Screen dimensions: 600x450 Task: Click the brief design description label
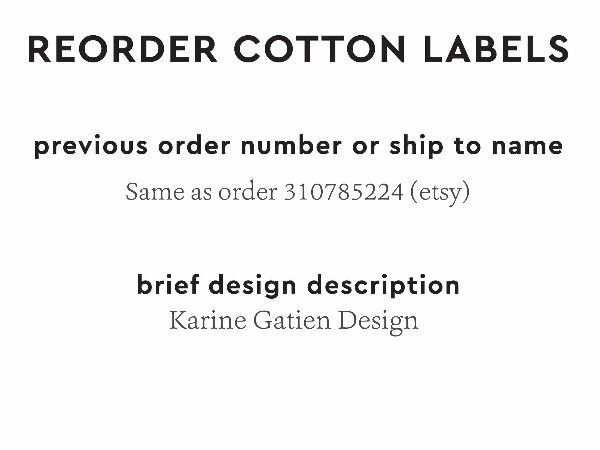pos(298,285)
